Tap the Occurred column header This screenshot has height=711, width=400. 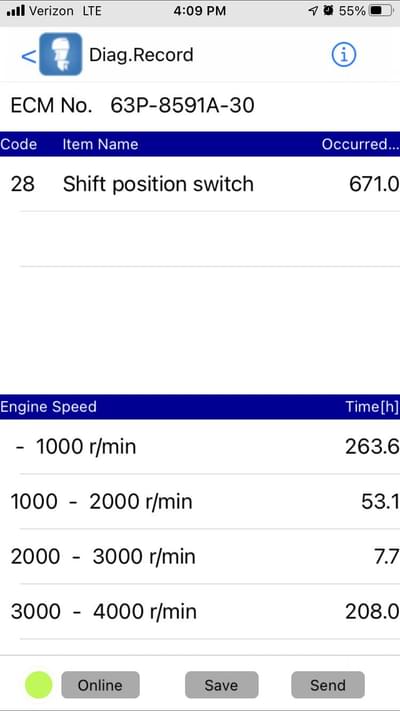coord(361,144)
